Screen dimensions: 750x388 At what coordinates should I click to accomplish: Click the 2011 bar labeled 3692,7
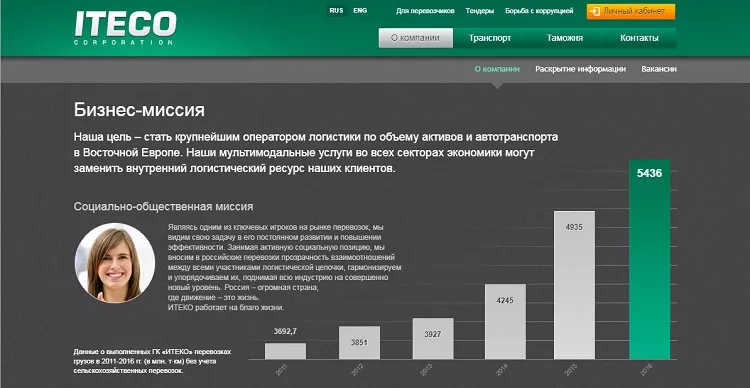pyautogui.click(x=285, y=351)
